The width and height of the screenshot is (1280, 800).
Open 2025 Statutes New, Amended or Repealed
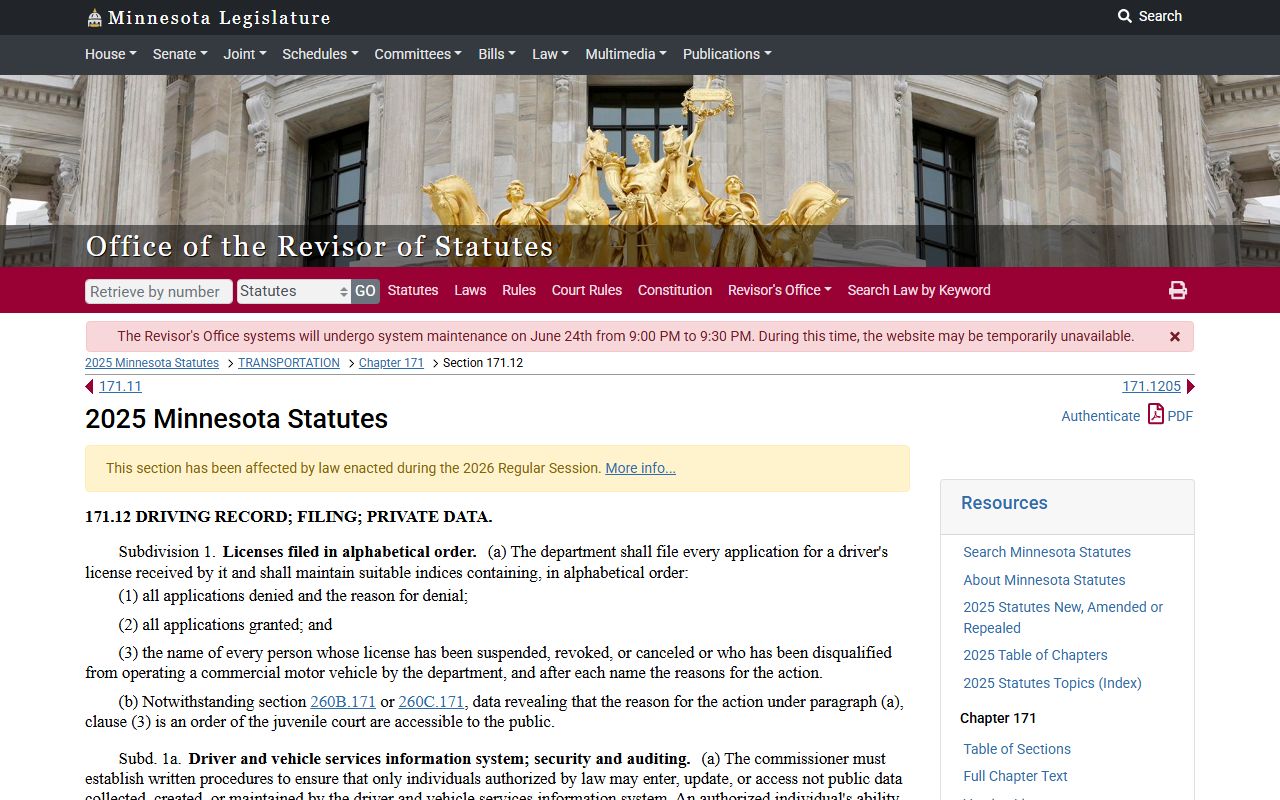point(1063,617)
